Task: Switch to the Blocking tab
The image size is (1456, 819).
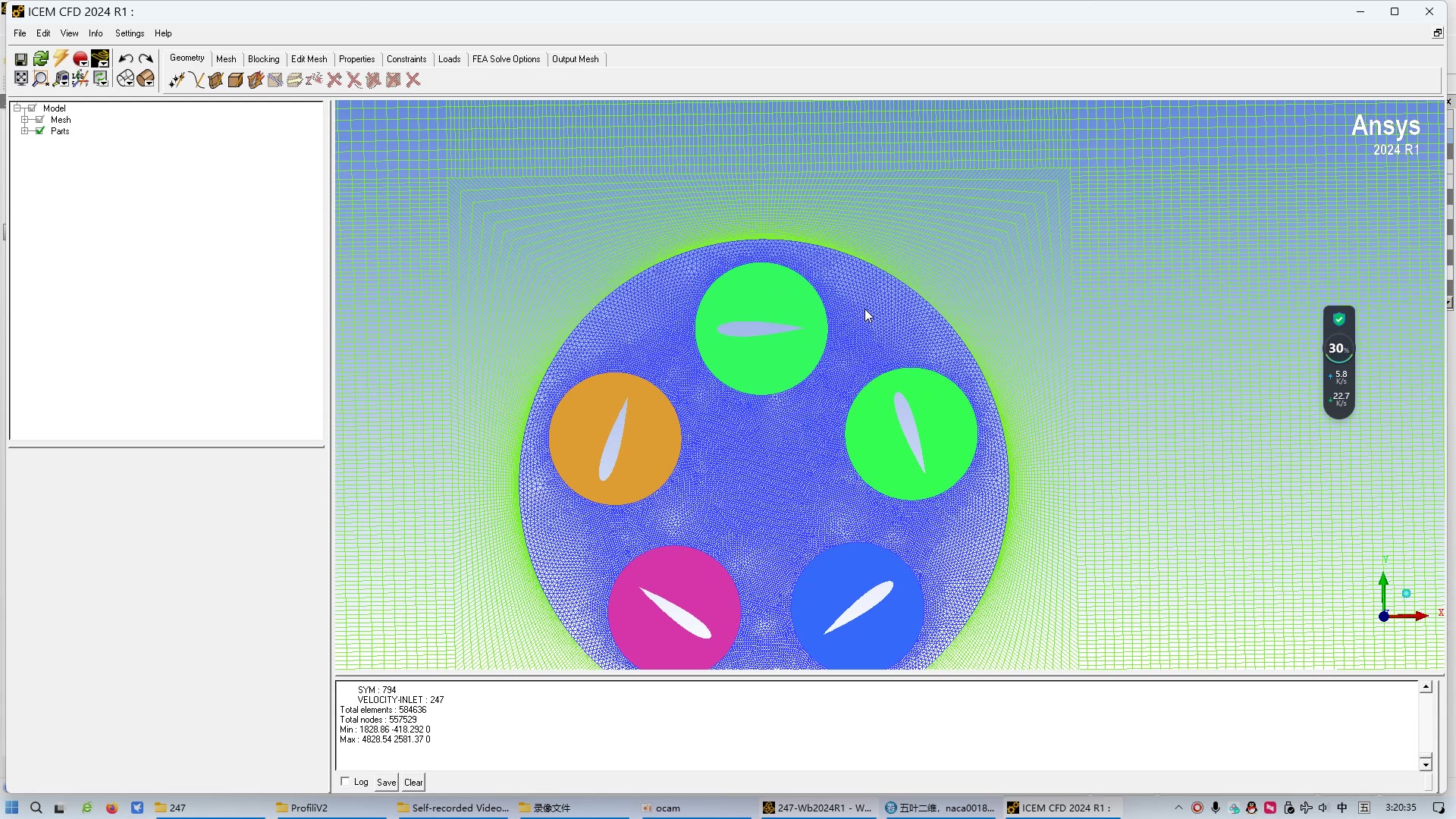Action: pos(263,59)
